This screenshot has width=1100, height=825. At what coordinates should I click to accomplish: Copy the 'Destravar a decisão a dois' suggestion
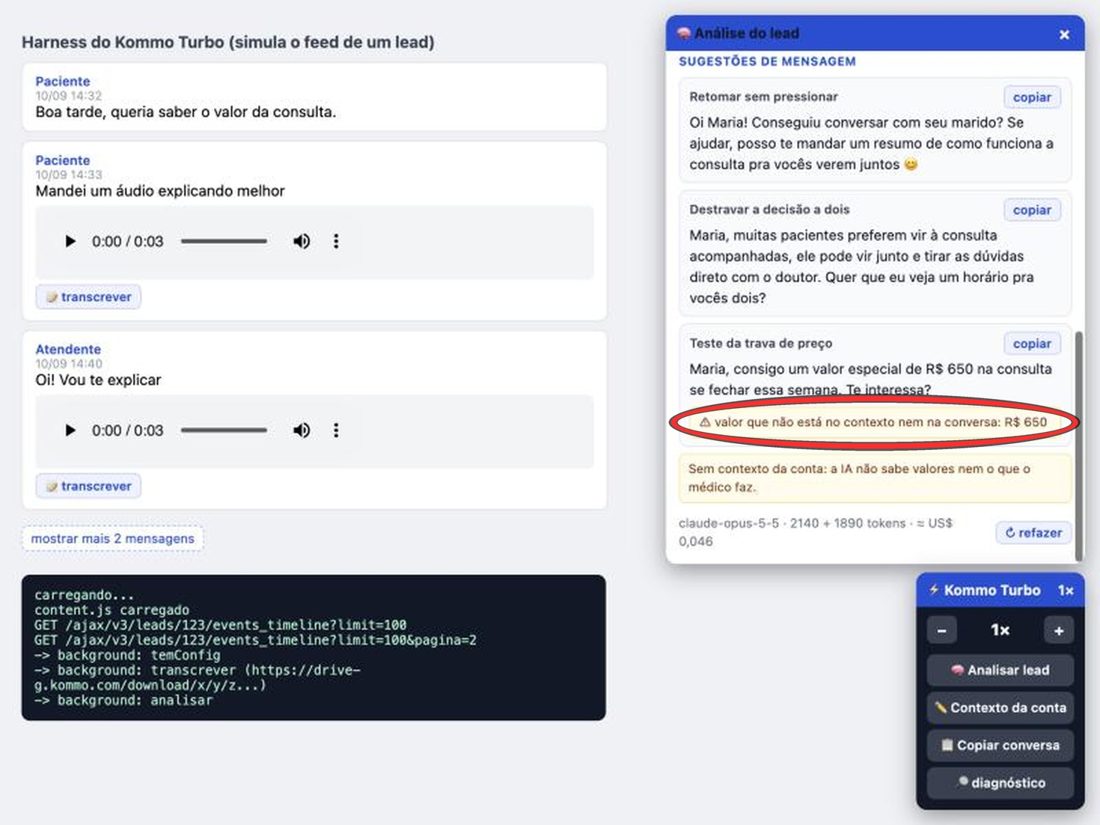coord(1032,210)
